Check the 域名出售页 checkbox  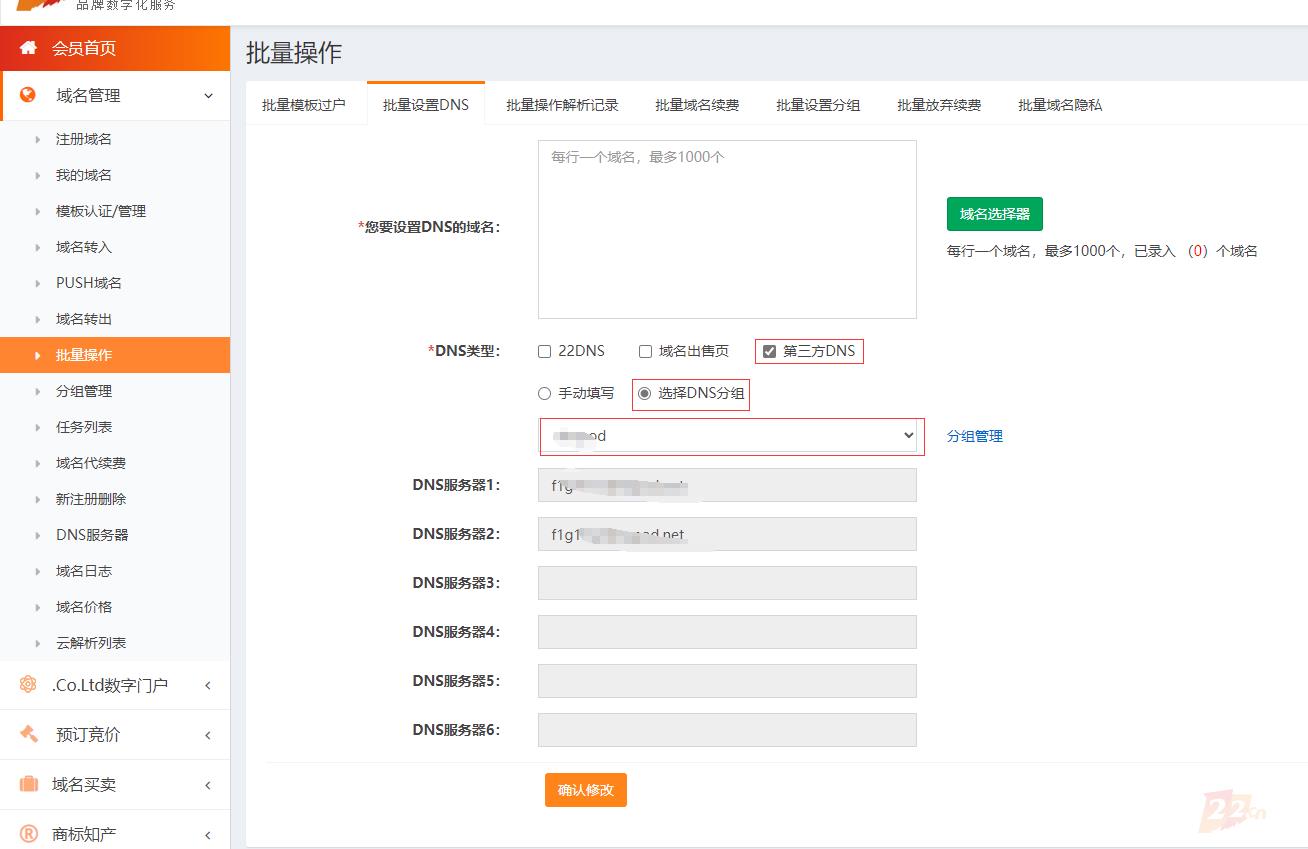pos(646,351)
